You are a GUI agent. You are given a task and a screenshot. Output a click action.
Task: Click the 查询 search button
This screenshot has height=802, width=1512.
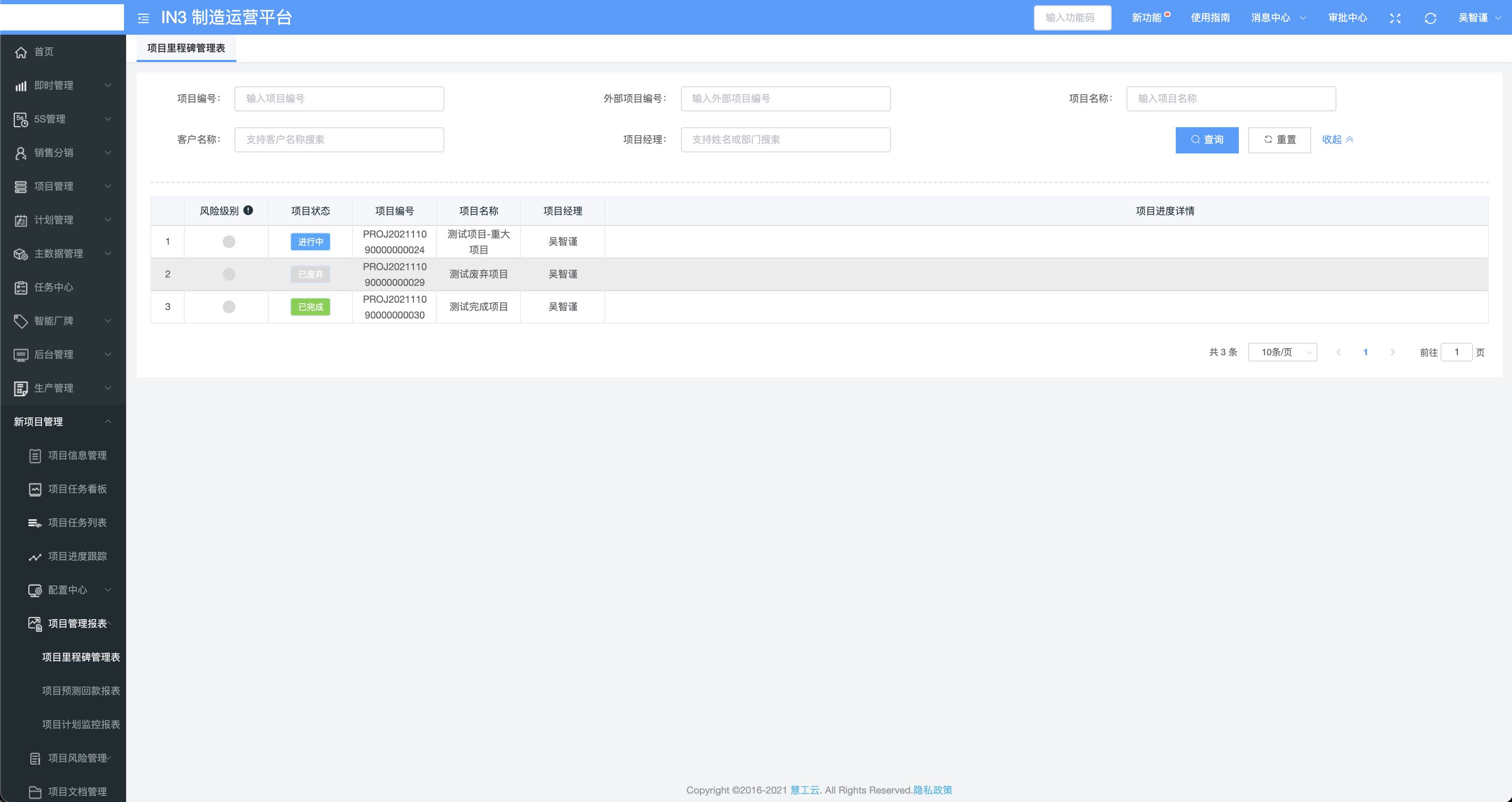point(1207,140)
